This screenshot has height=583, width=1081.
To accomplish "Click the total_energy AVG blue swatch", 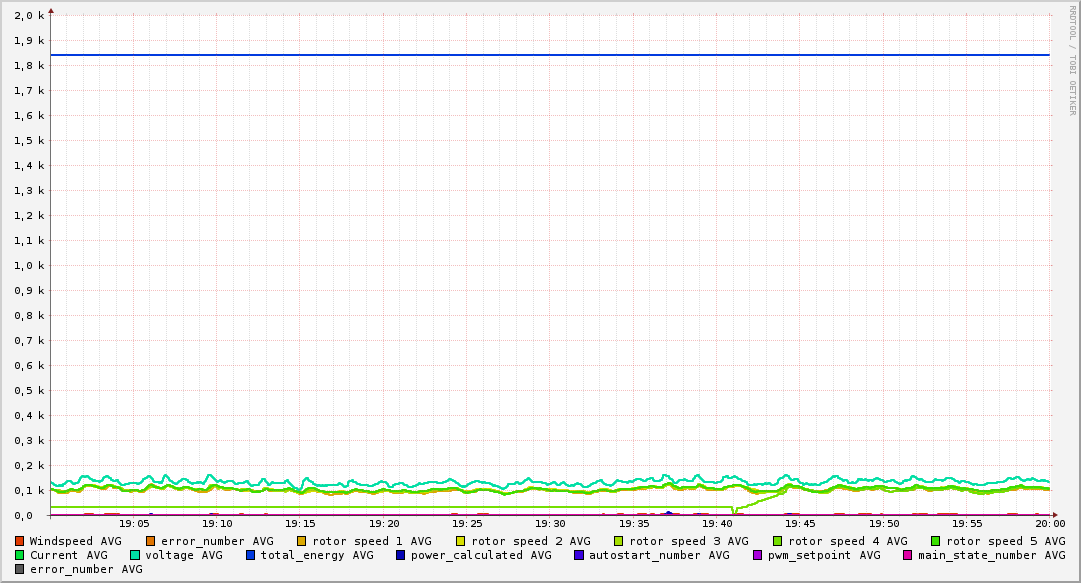I will [250, 555].
